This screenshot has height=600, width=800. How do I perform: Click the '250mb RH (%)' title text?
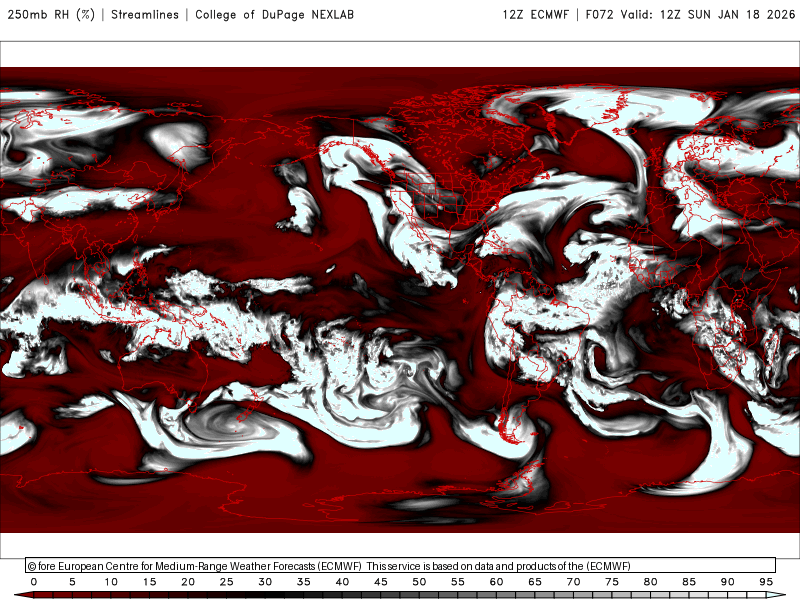[51, 14]
